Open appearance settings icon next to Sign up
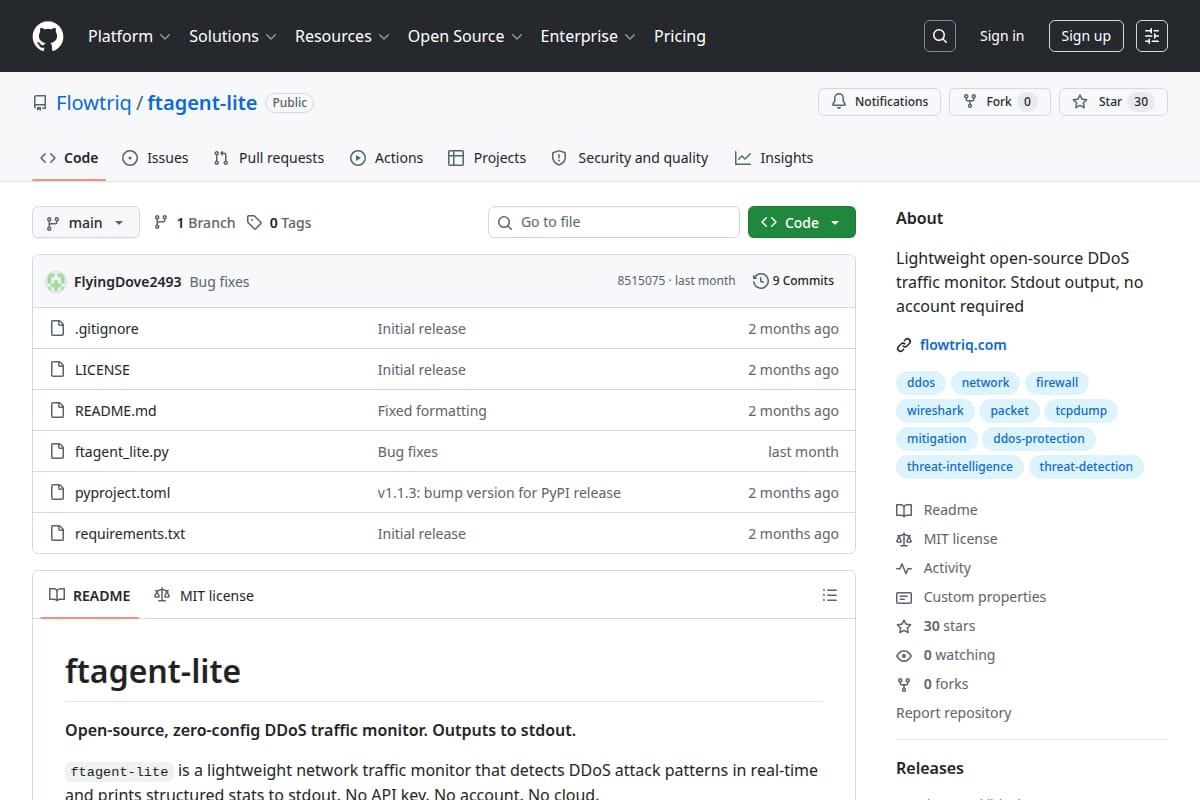 (x=1152, y=36)
